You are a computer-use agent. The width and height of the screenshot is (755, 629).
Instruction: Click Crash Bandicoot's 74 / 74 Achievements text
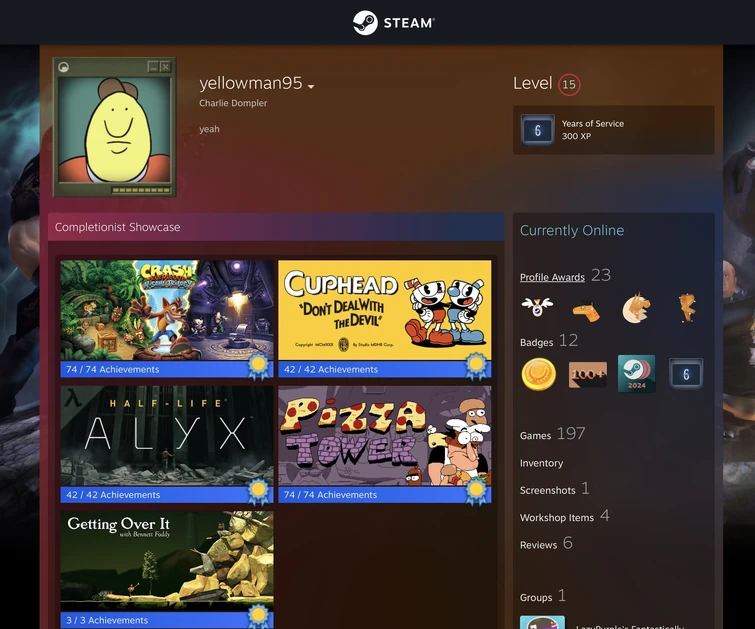pyautogui.click(x=113, y=369)
